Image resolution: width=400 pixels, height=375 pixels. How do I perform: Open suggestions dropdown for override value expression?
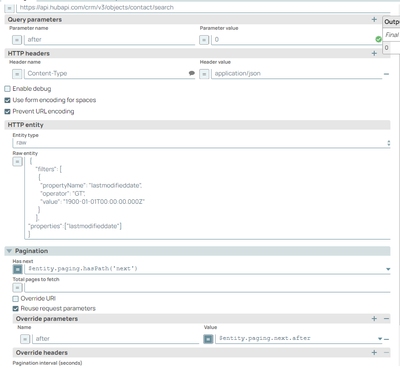tap(380, 339)
